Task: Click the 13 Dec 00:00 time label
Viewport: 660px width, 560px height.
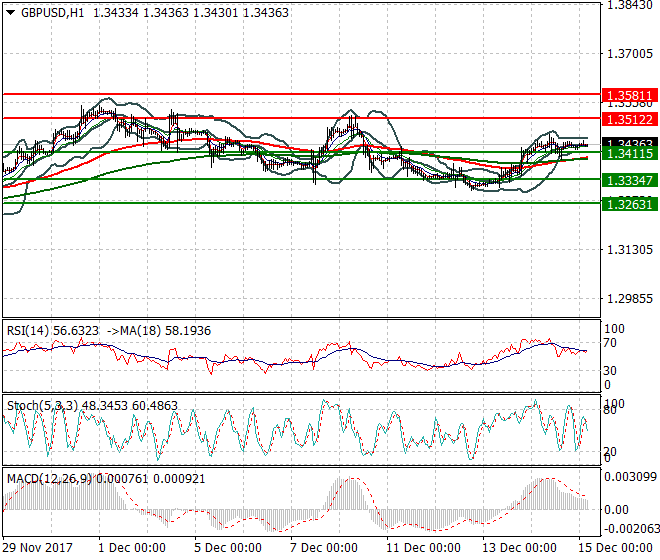Action: (x=519, y=548)
